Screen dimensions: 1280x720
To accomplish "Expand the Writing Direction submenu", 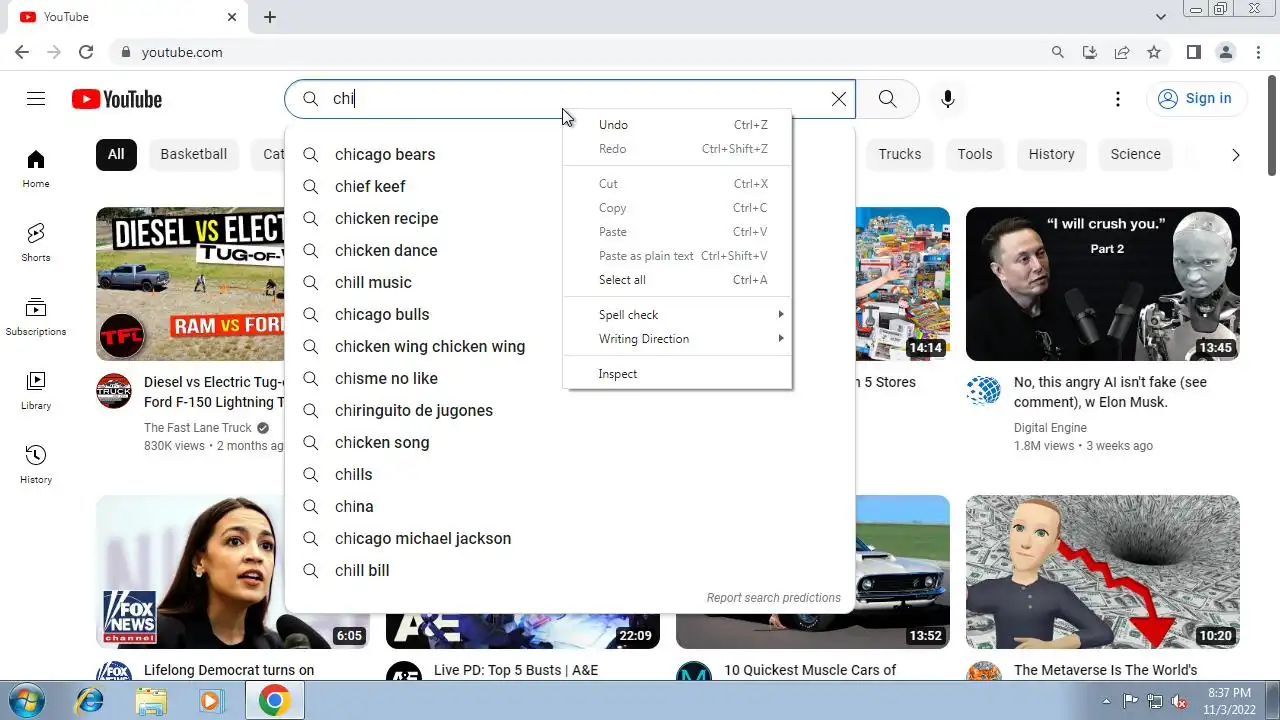I will coord(677,339).
